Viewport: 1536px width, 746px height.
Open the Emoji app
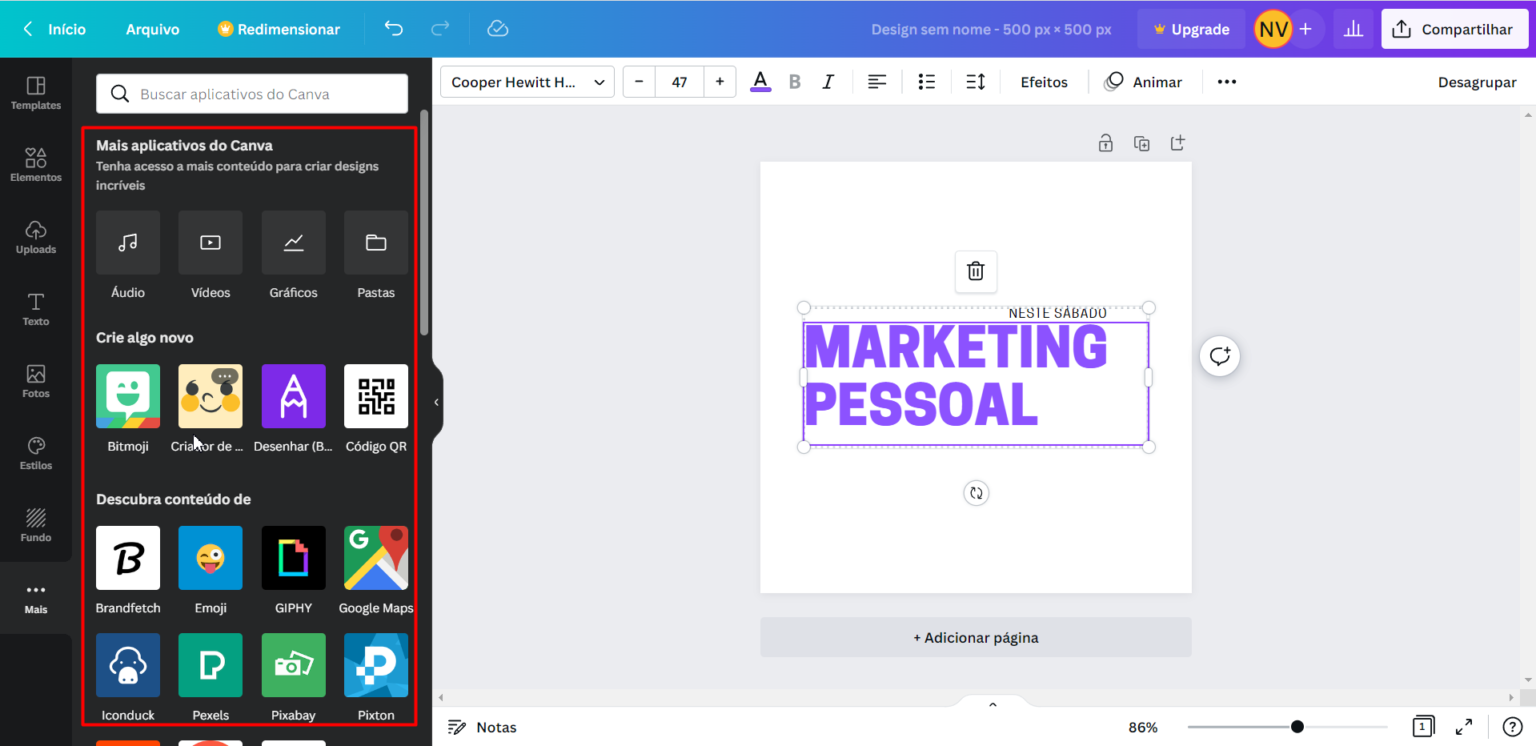[x=210, y=558]
